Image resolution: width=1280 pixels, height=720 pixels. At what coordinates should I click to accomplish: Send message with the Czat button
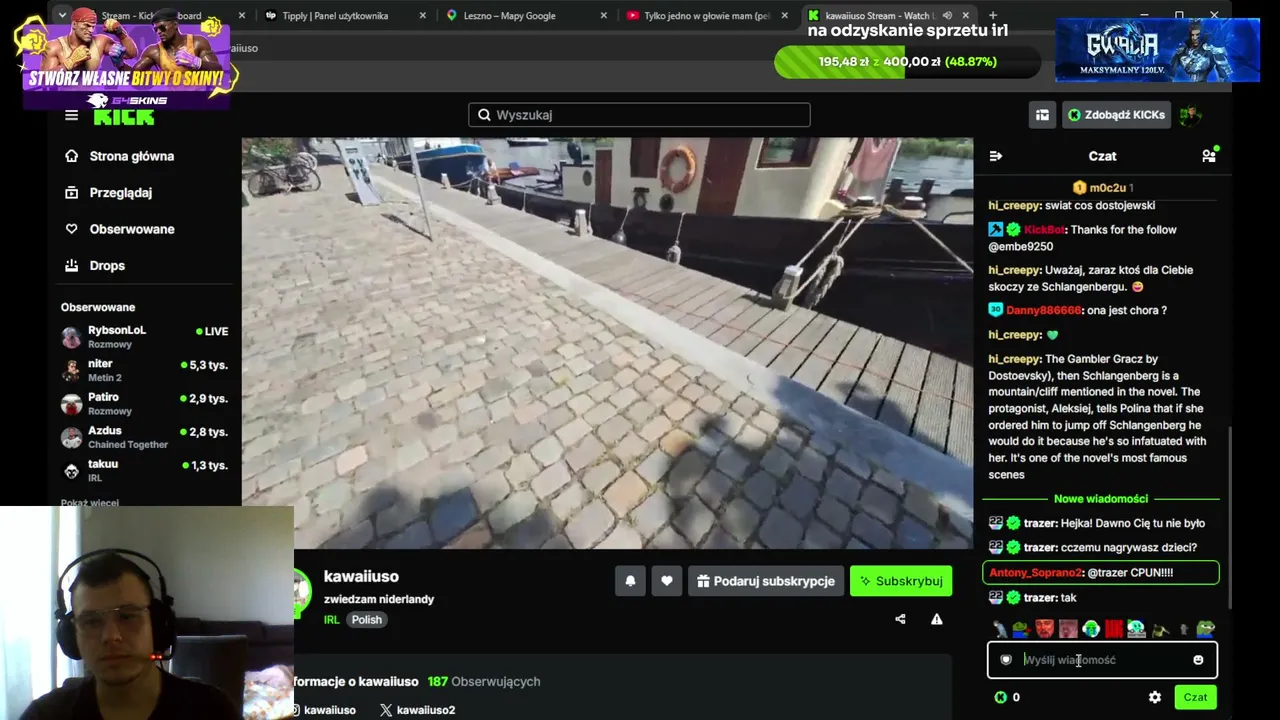[1195, 697]
